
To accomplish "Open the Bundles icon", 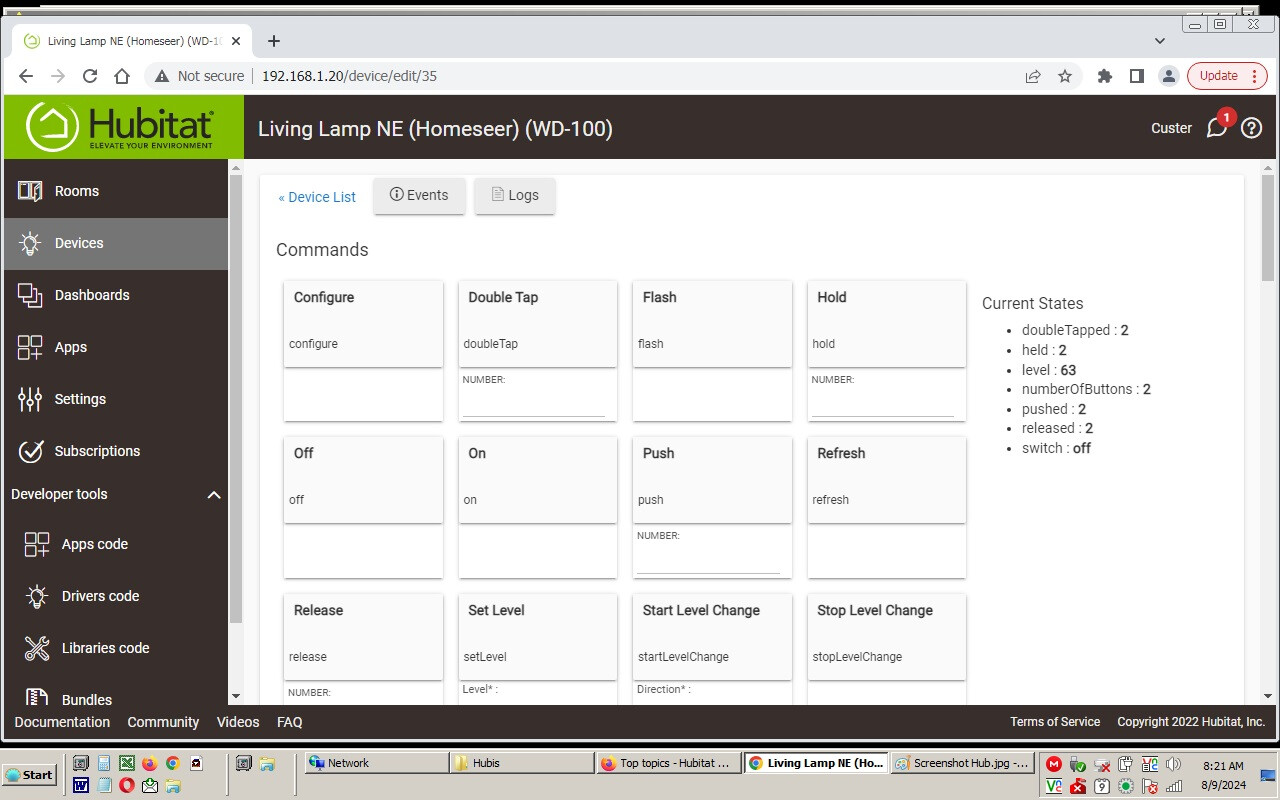I will [x=37, y=697].
